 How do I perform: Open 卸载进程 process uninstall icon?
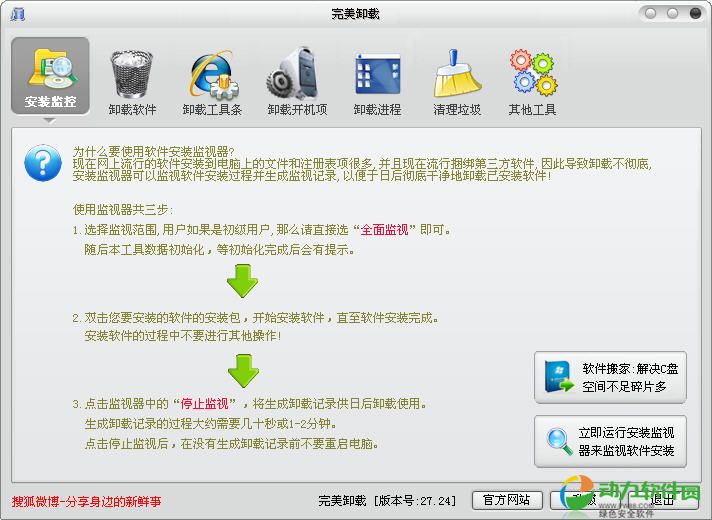(377, 78)
